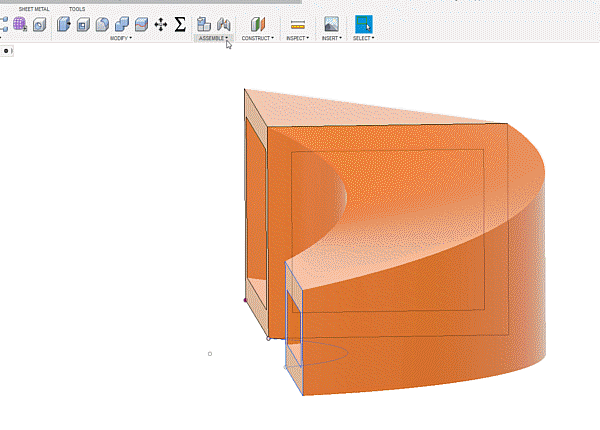The image size is (600, 430).
Task: Open the CONSTRUCT dropdown menu
Action: pos(258,38)
